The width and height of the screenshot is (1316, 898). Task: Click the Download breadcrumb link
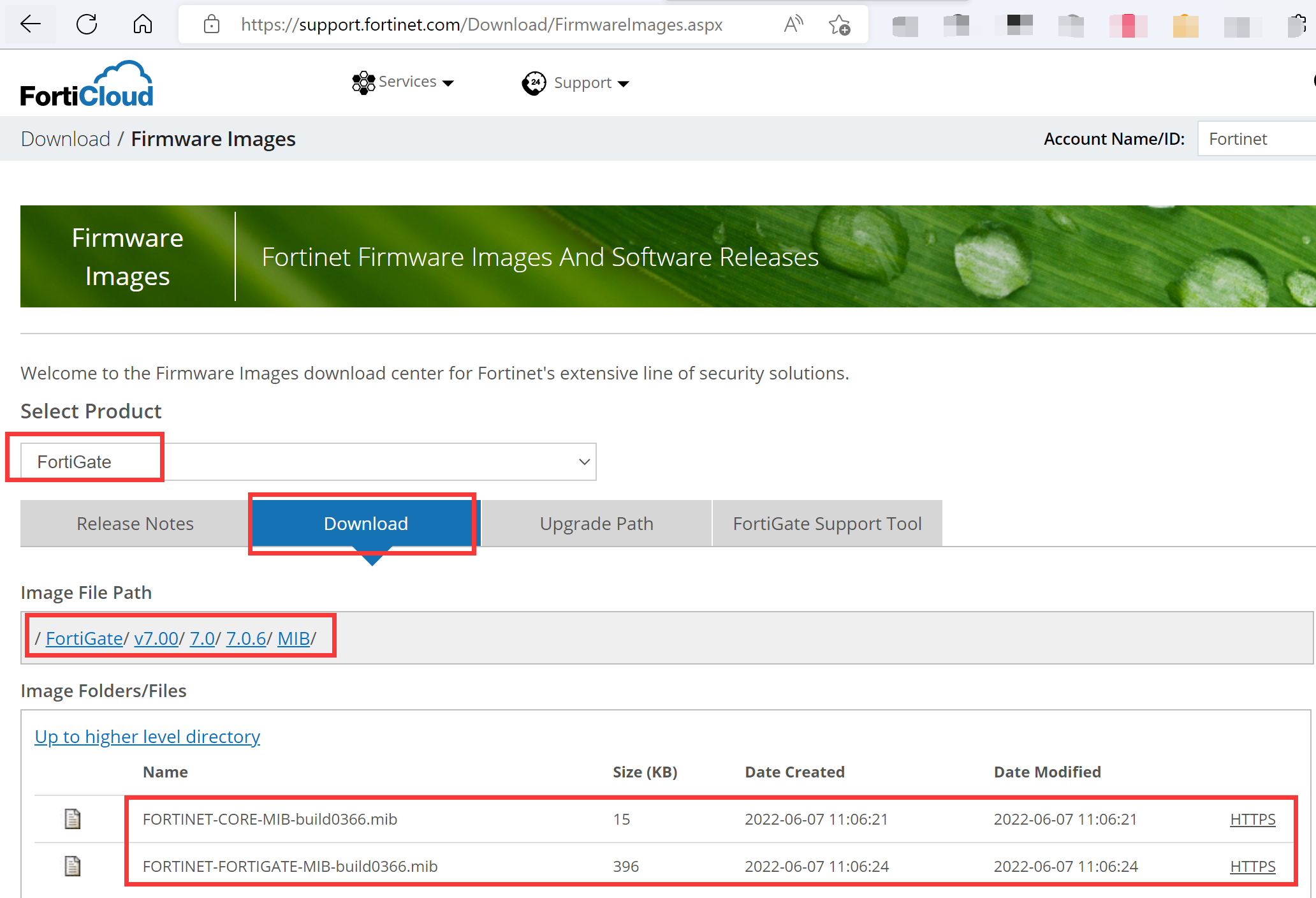(x=66, y=139)
